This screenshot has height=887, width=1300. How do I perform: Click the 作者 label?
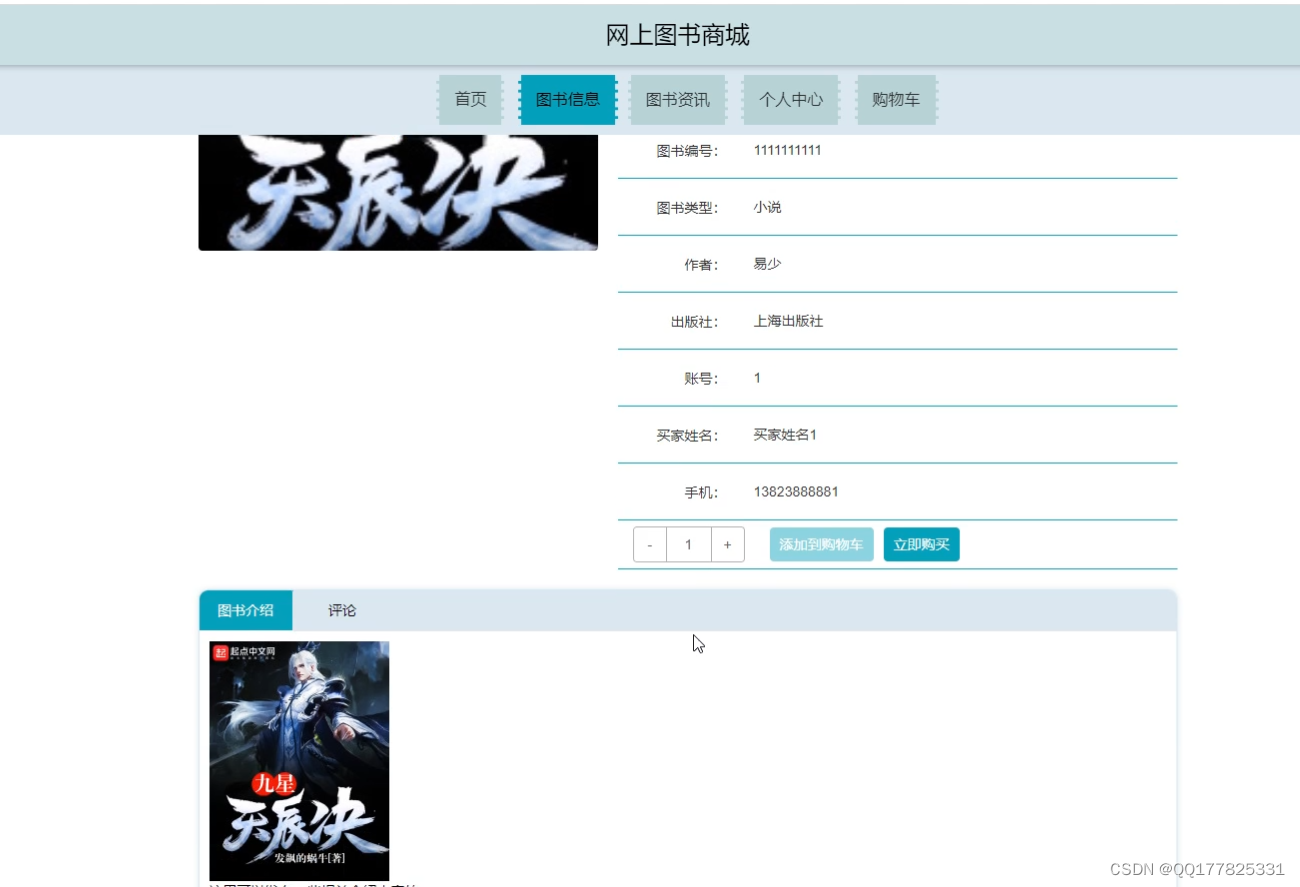701,265
